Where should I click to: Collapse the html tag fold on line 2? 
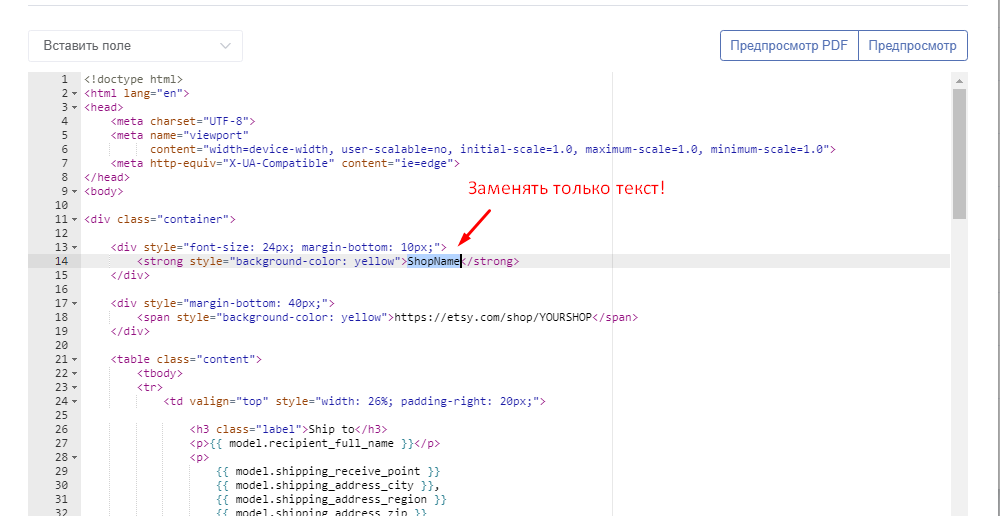coord(75,94)
